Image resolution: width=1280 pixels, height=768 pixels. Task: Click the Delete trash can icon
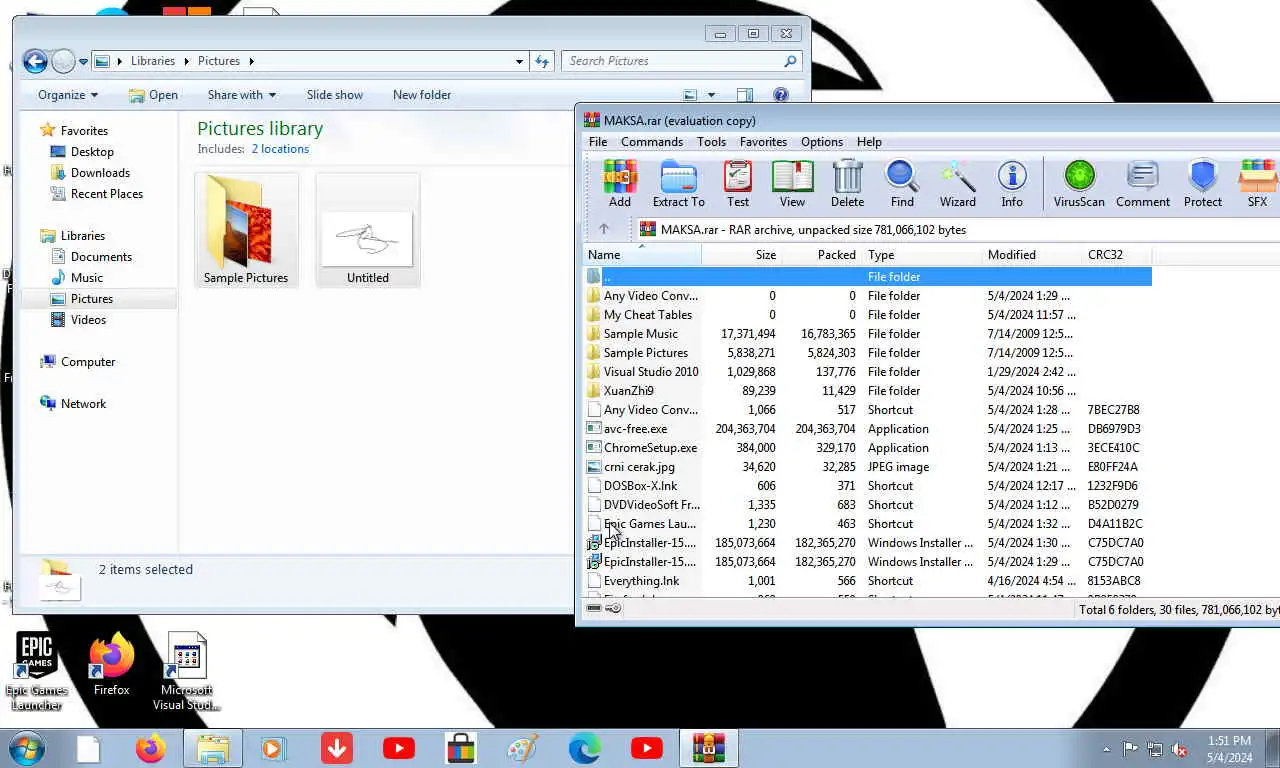click(x=847, y=184)
